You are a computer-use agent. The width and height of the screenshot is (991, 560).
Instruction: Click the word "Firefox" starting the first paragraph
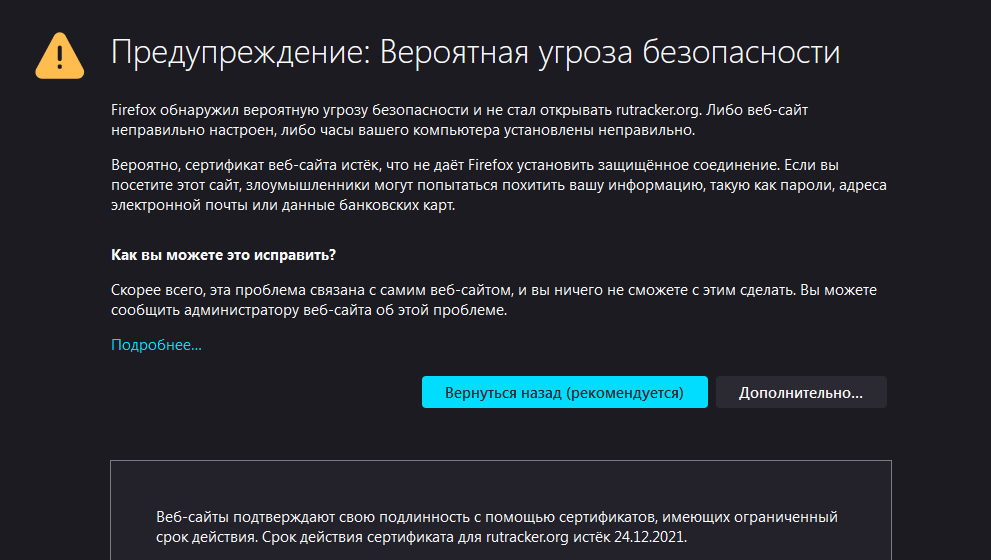(x=133, y=110)
